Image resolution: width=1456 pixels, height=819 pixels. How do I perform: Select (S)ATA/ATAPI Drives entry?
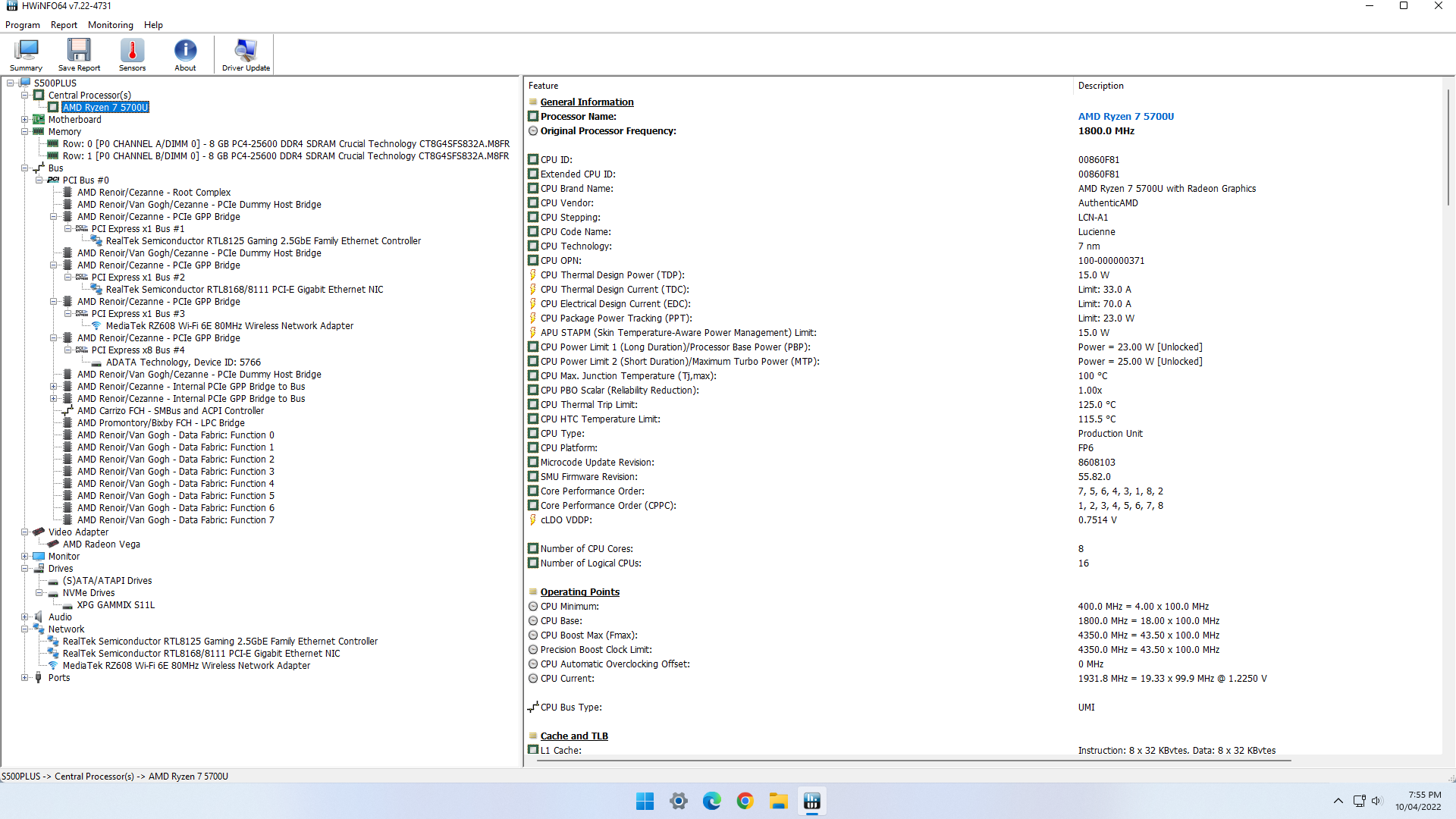[x=107, y=581]
